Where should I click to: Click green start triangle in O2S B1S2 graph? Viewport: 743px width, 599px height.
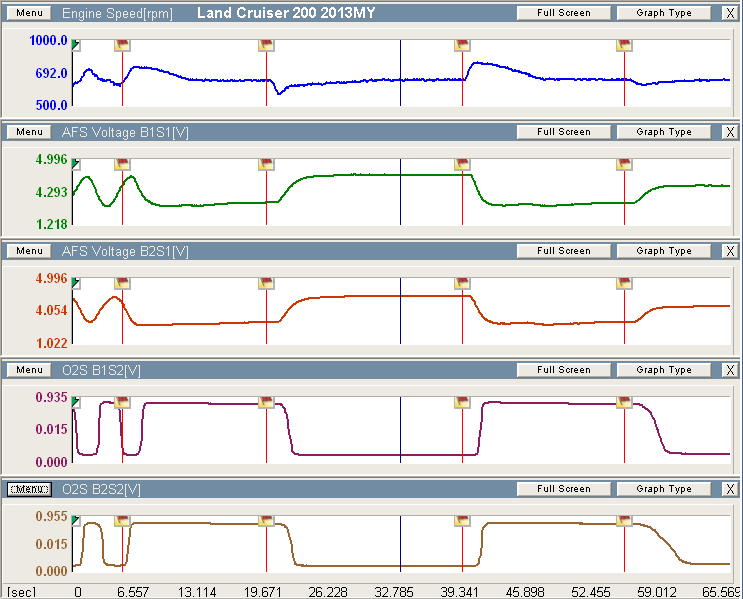pyautogui.click(x=77, y=403)
